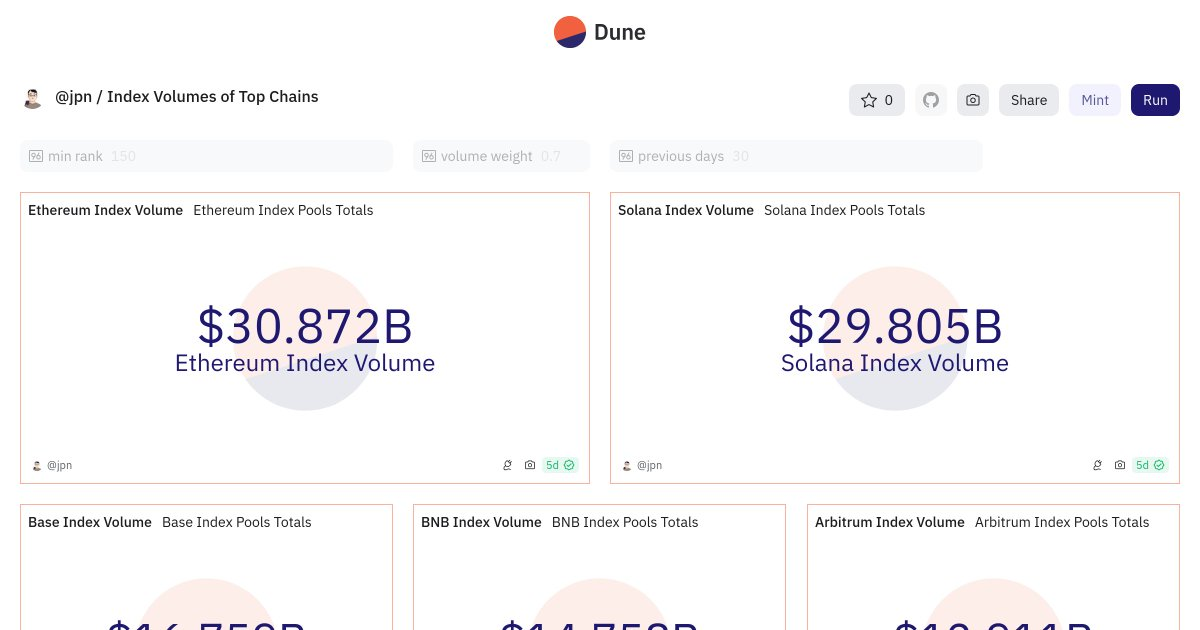The width and height of the screenshot is (1200, 630).
Task: Click the dashboard screenshot camera icon
Action: [972, 100]
